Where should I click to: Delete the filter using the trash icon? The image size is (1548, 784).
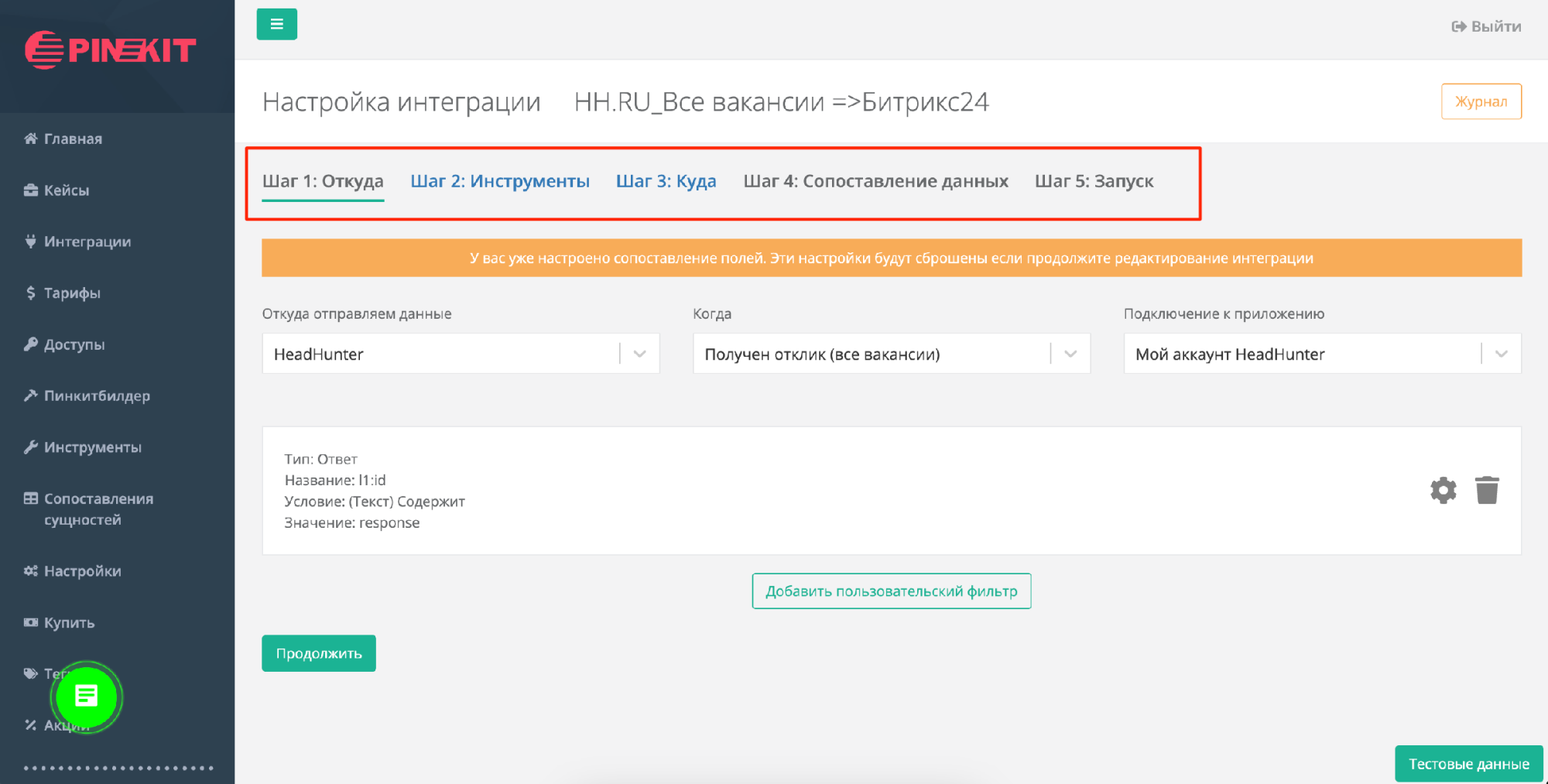click(x=1487, y=491)
